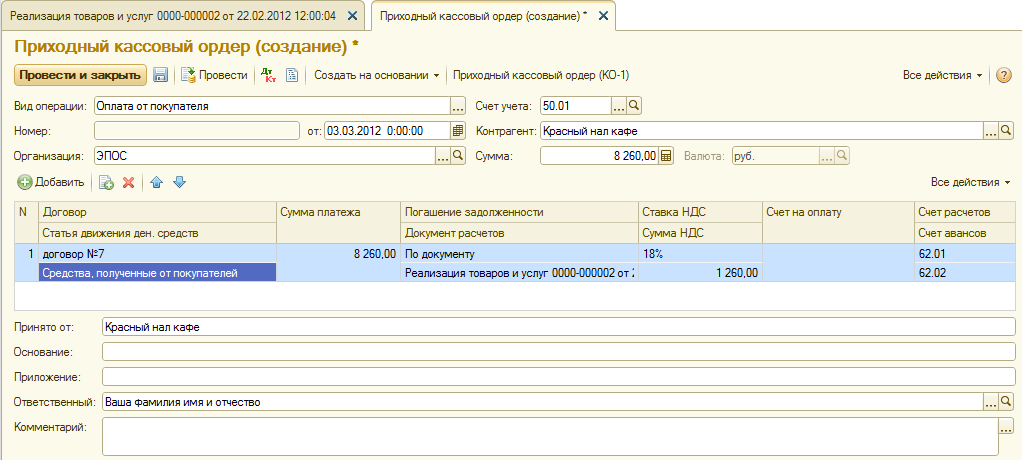
Task: Click the Дт/Кт postings icon
Action: (267, 75)
